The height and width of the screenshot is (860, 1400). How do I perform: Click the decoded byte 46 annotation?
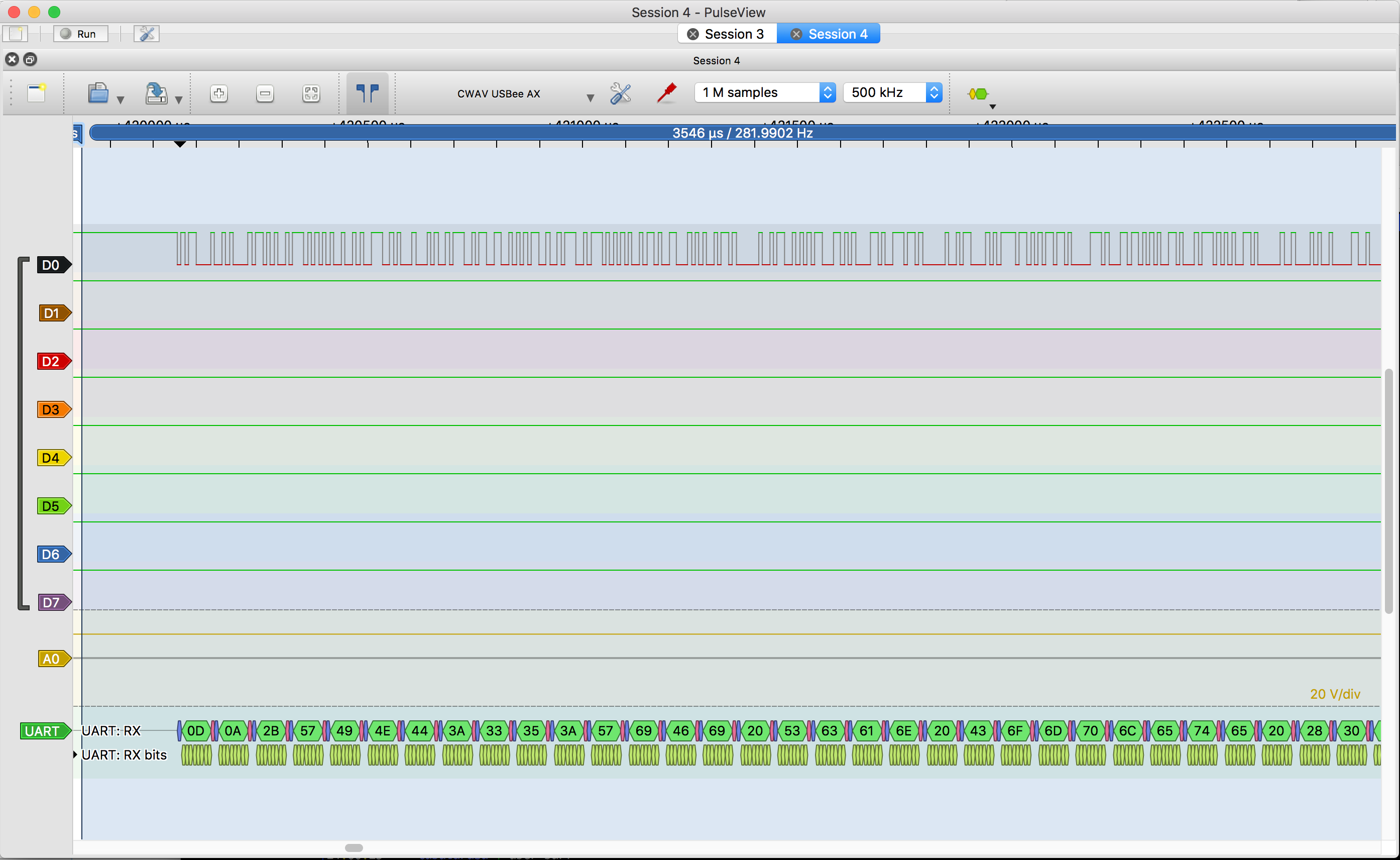[681, 731]
